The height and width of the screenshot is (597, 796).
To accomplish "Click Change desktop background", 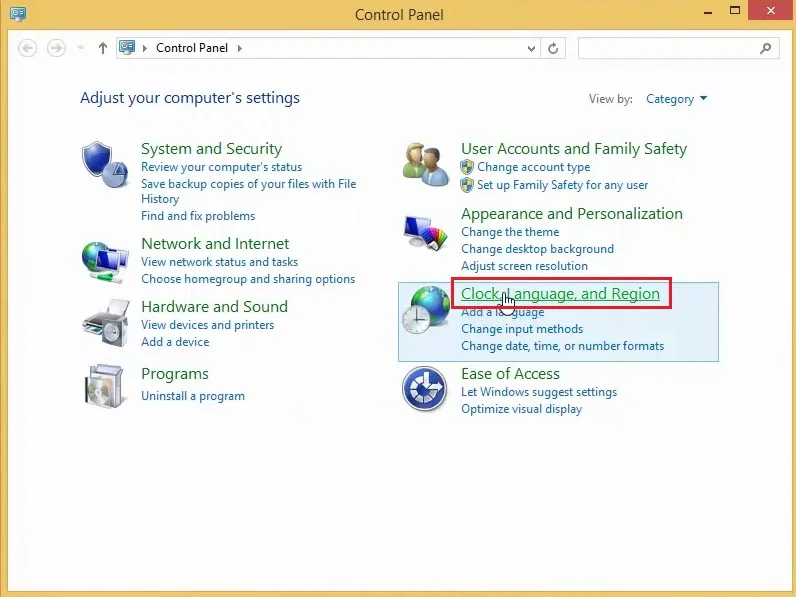I will [x=538, y=249].
